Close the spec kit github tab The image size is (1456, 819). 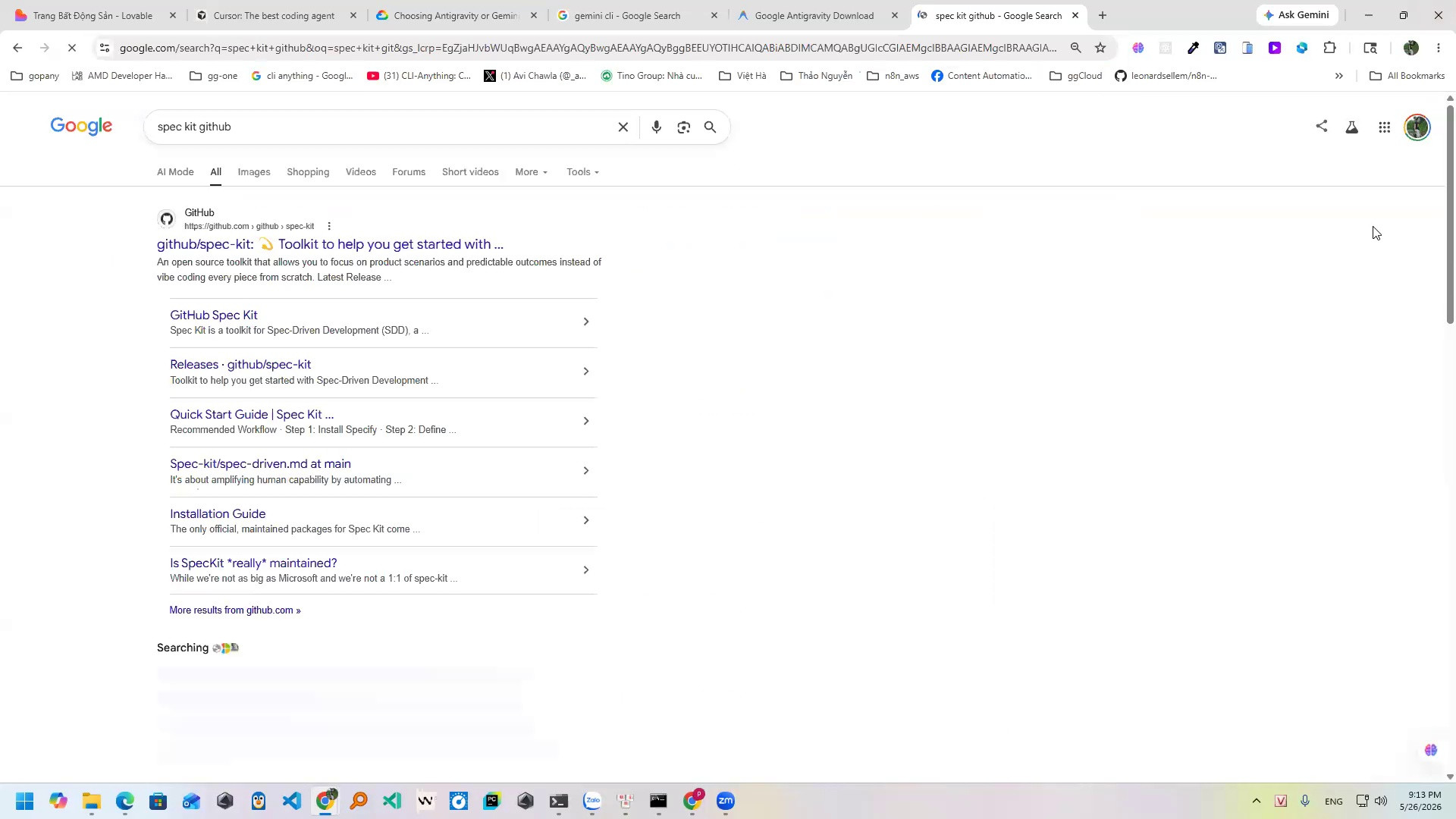(x=1075, y=15)
